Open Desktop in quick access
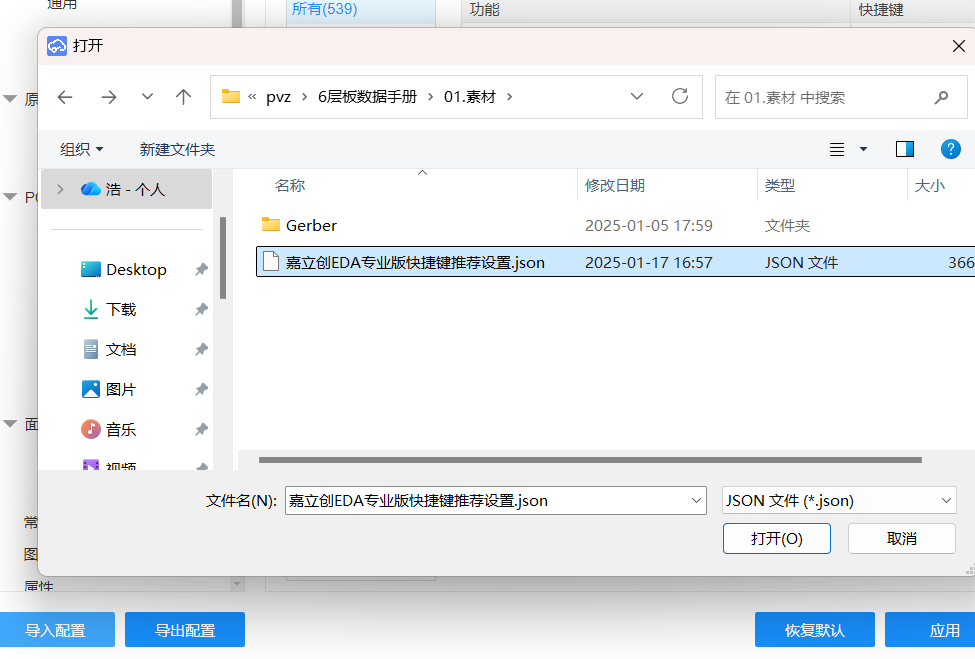 pos(124,270)
